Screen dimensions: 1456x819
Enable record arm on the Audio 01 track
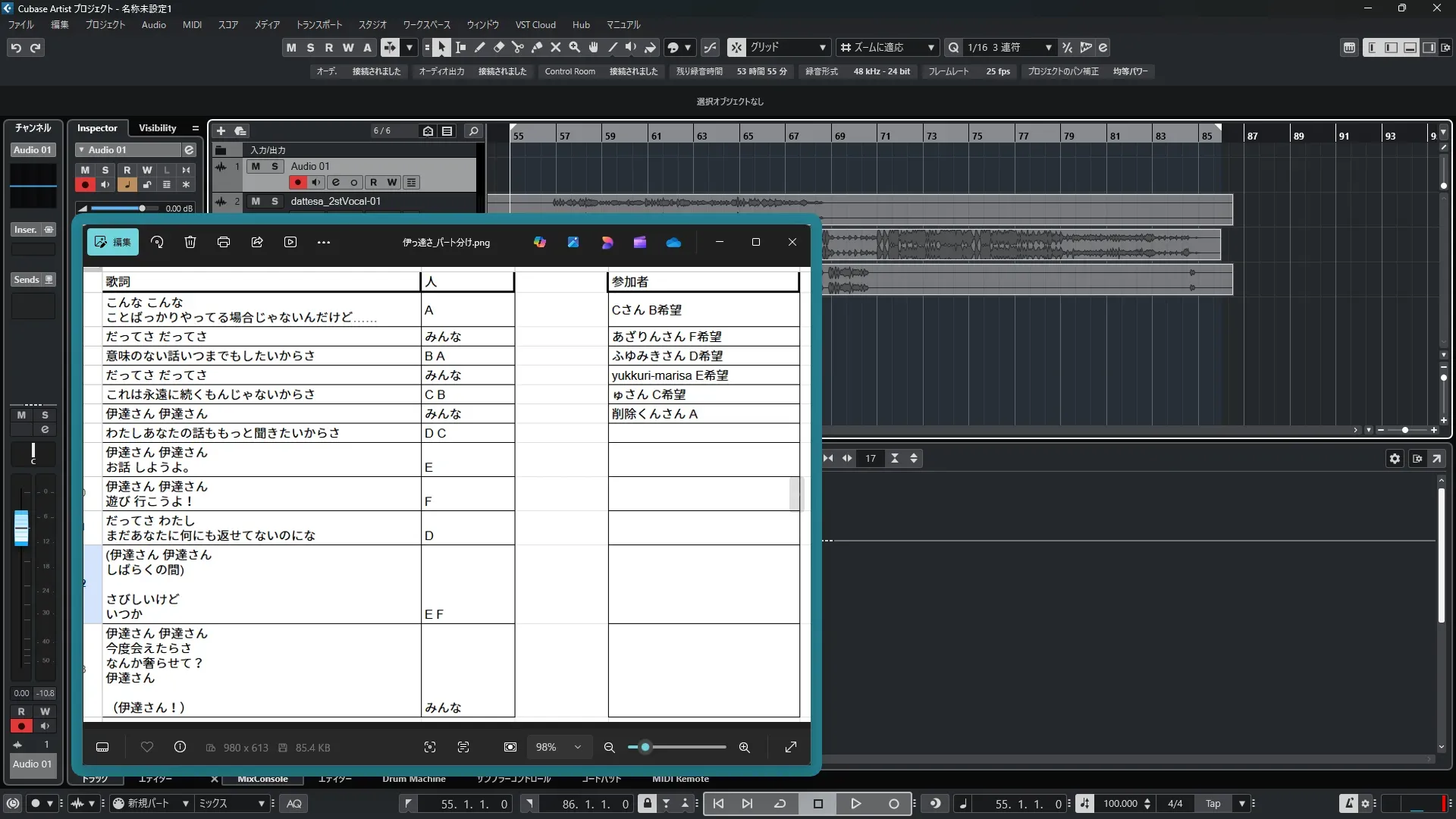point(298,182)
